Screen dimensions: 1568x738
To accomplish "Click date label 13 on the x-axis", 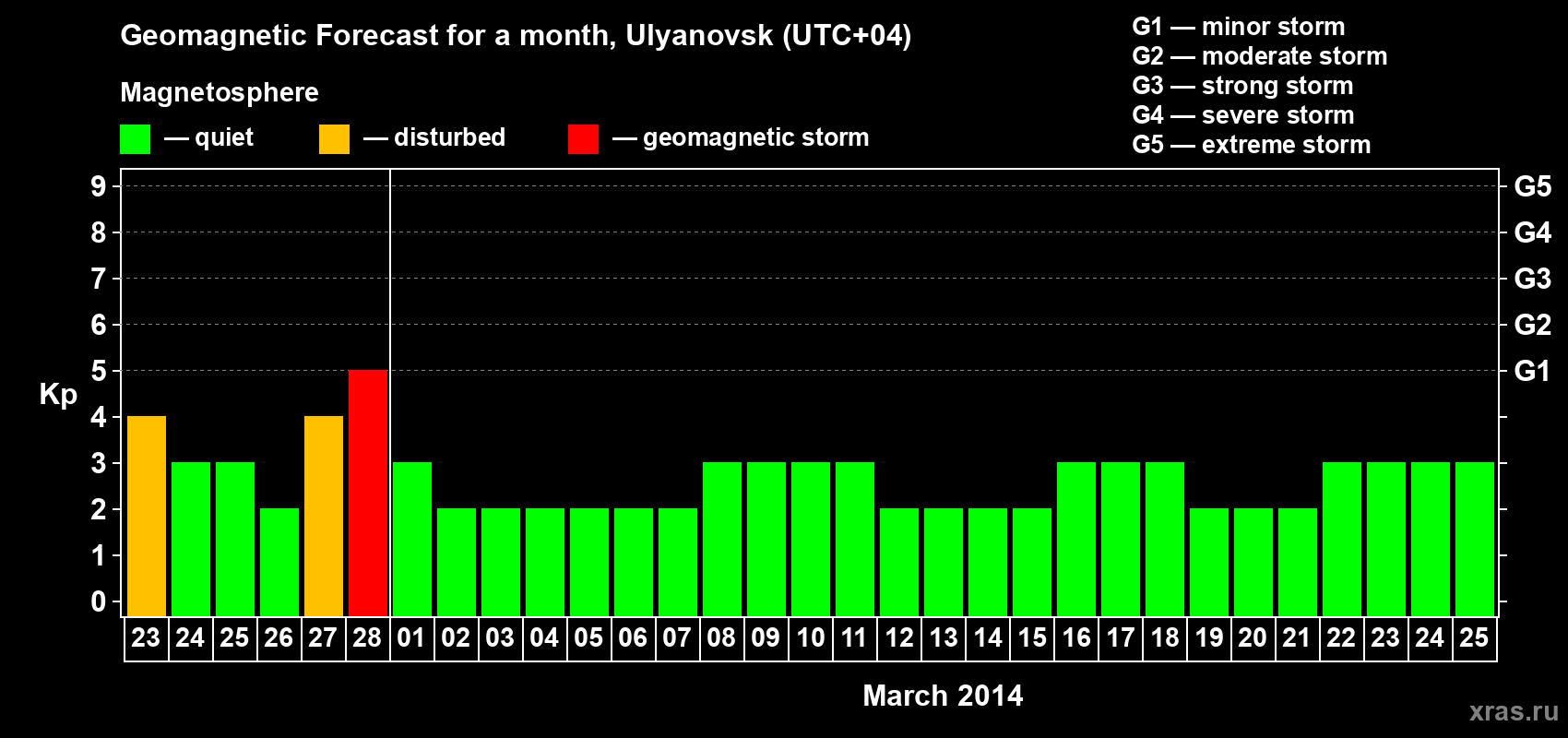I will tap(943, 638).
